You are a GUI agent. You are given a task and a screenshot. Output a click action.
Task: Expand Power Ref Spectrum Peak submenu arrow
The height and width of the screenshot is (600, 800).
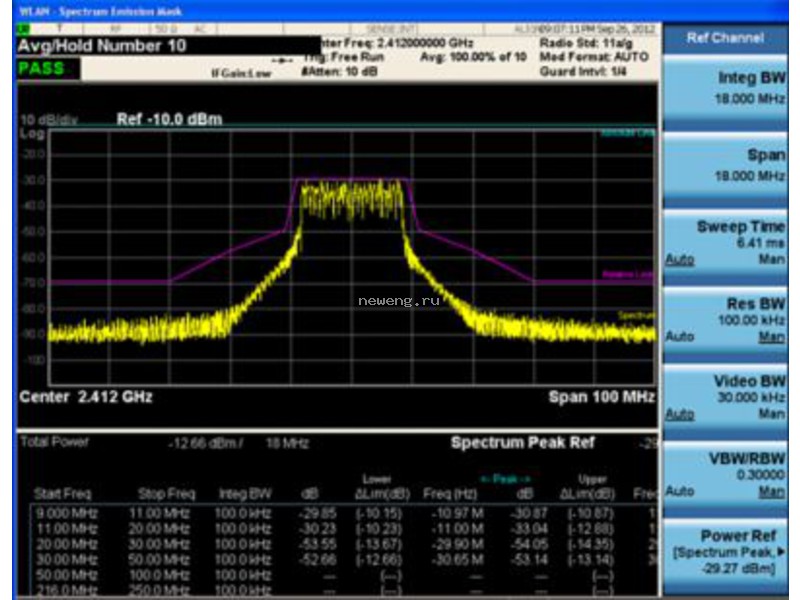(780, 552)
